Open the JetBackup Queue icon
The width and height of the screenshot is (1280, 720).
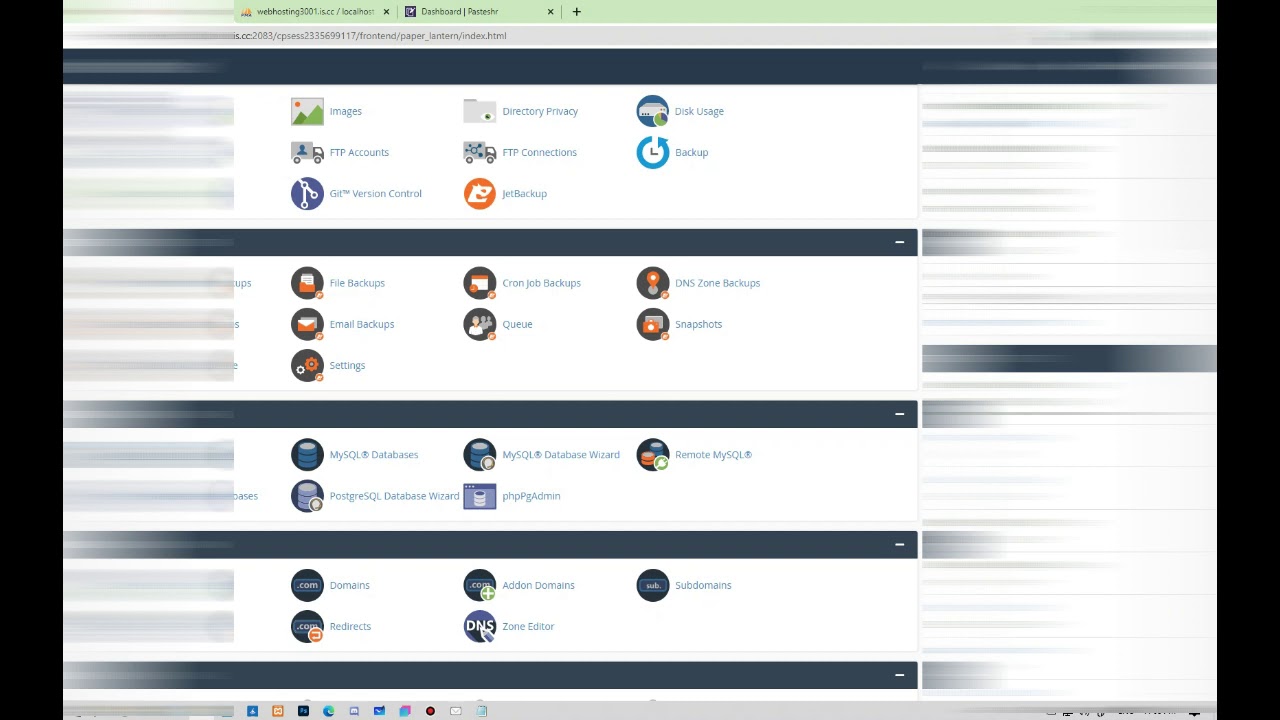pyautogui.click(x=480, y=324)
